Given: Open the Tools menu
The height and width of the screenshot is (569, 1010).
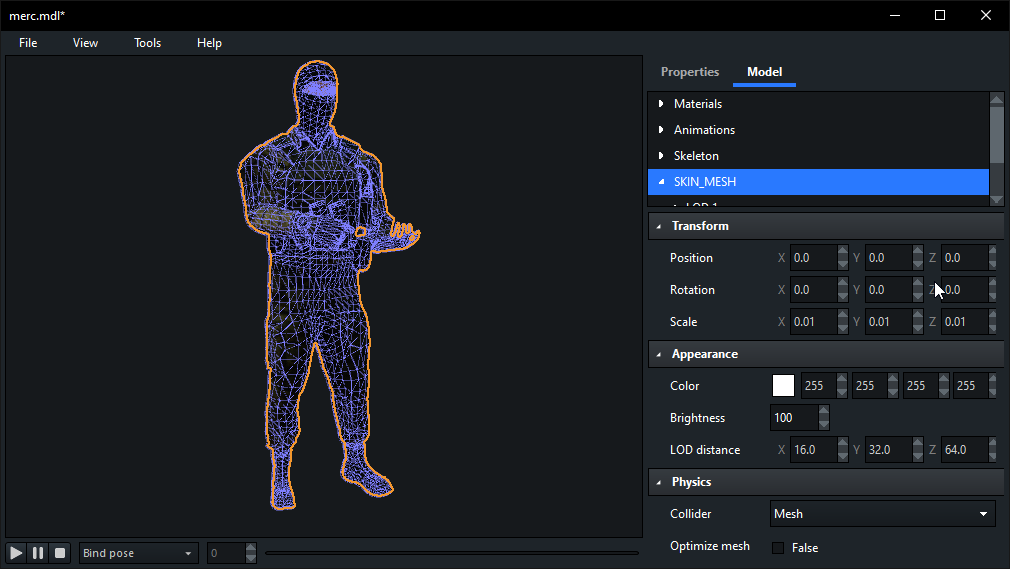Looking at the screenshot, I should tap(147, 43).
